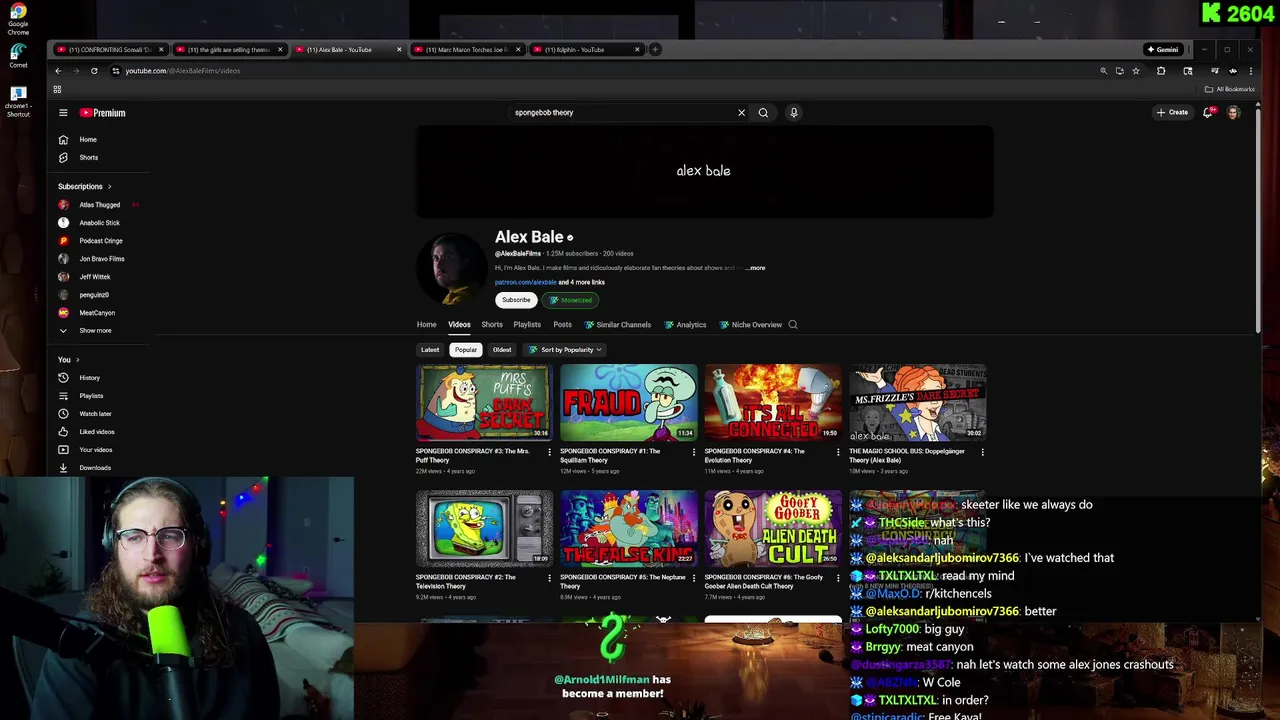1280x720 pixels.
Task: Switch to channel Playlists tab
Action: coord(527,325)
